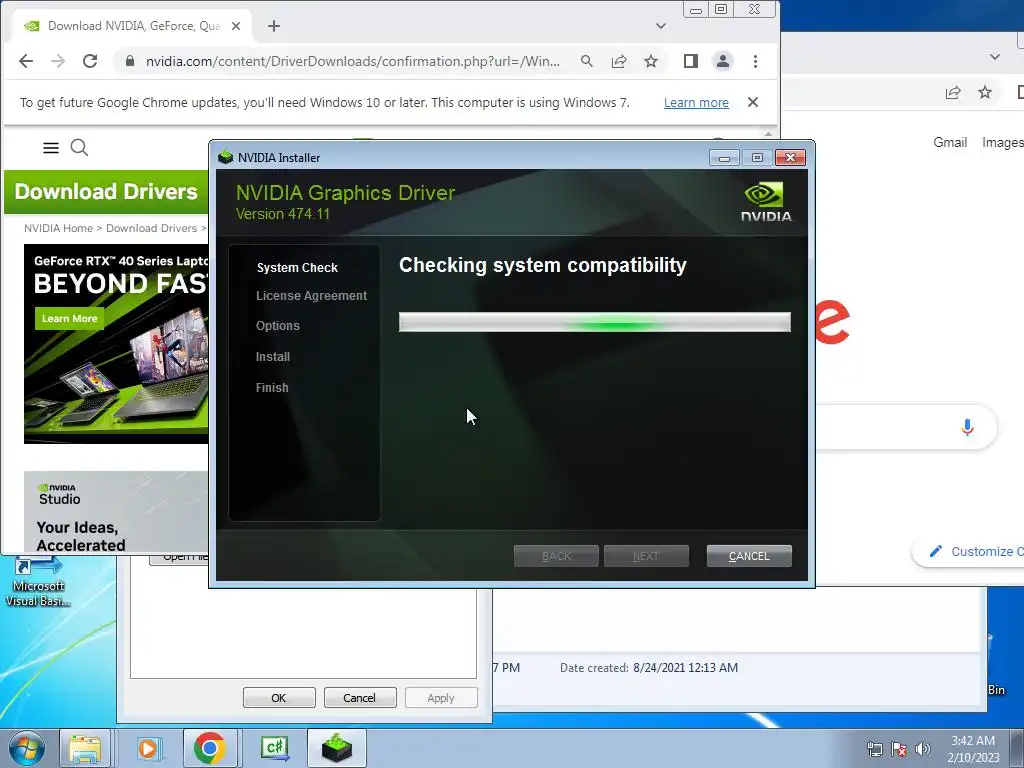
Task: Click share page icon in NVIDIA Chrome window
Action: 618,61
